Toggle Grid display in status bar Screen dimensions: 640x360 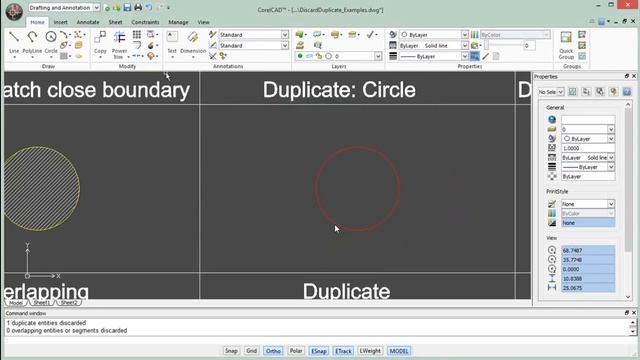(x=251, y=351)
